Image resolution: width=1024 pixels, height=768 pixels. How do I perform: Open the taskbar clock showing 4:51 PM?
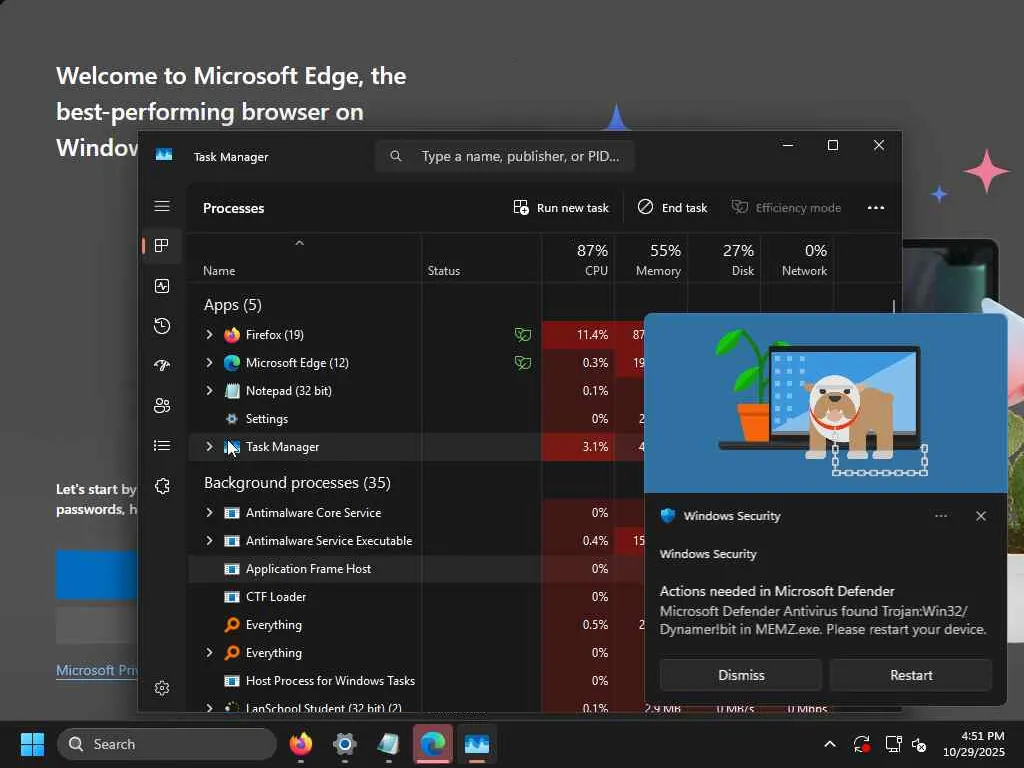[974, 744]
